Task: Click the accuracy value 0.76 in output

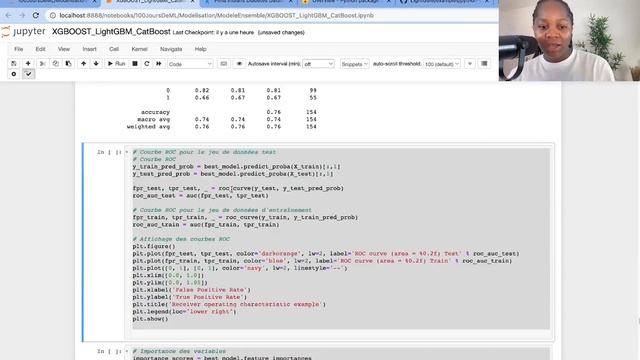Action: point(273,112)
